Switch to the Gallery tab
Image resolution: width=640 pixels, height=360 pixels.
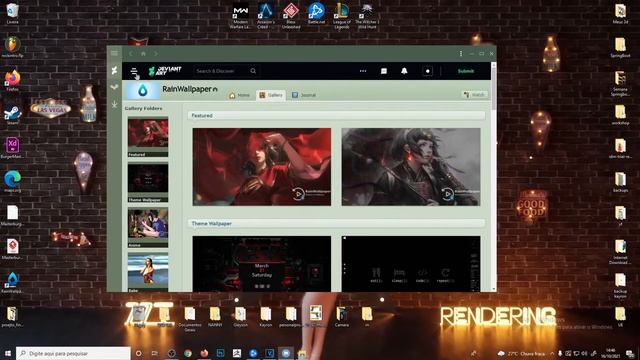[x=271, y=95]
